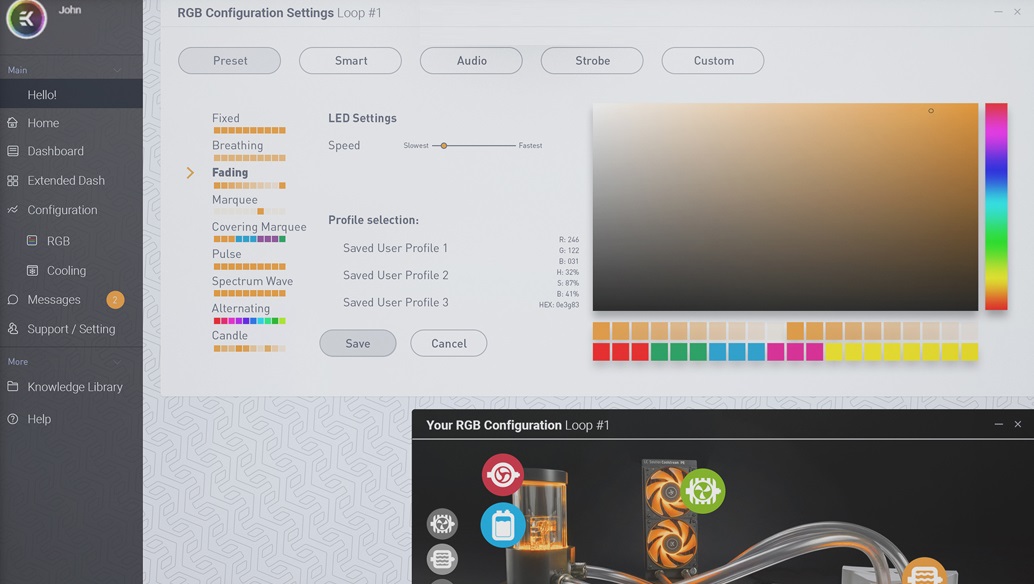Image resolution: width=1034 pixels, height=584 pixels.
Task: Click the picker circle in color gradient
Action: (x=931, y=111)
